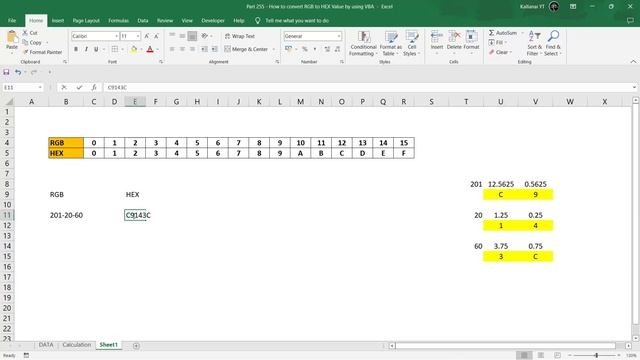Apply red font color swatch
The image size is (640, 360).
150,49
